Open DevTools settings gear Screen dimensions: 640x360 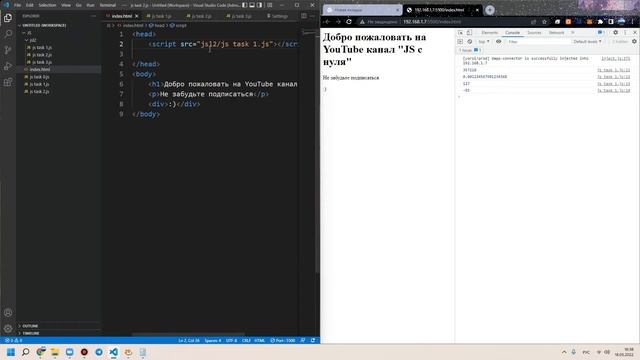(x=616, y=33)
